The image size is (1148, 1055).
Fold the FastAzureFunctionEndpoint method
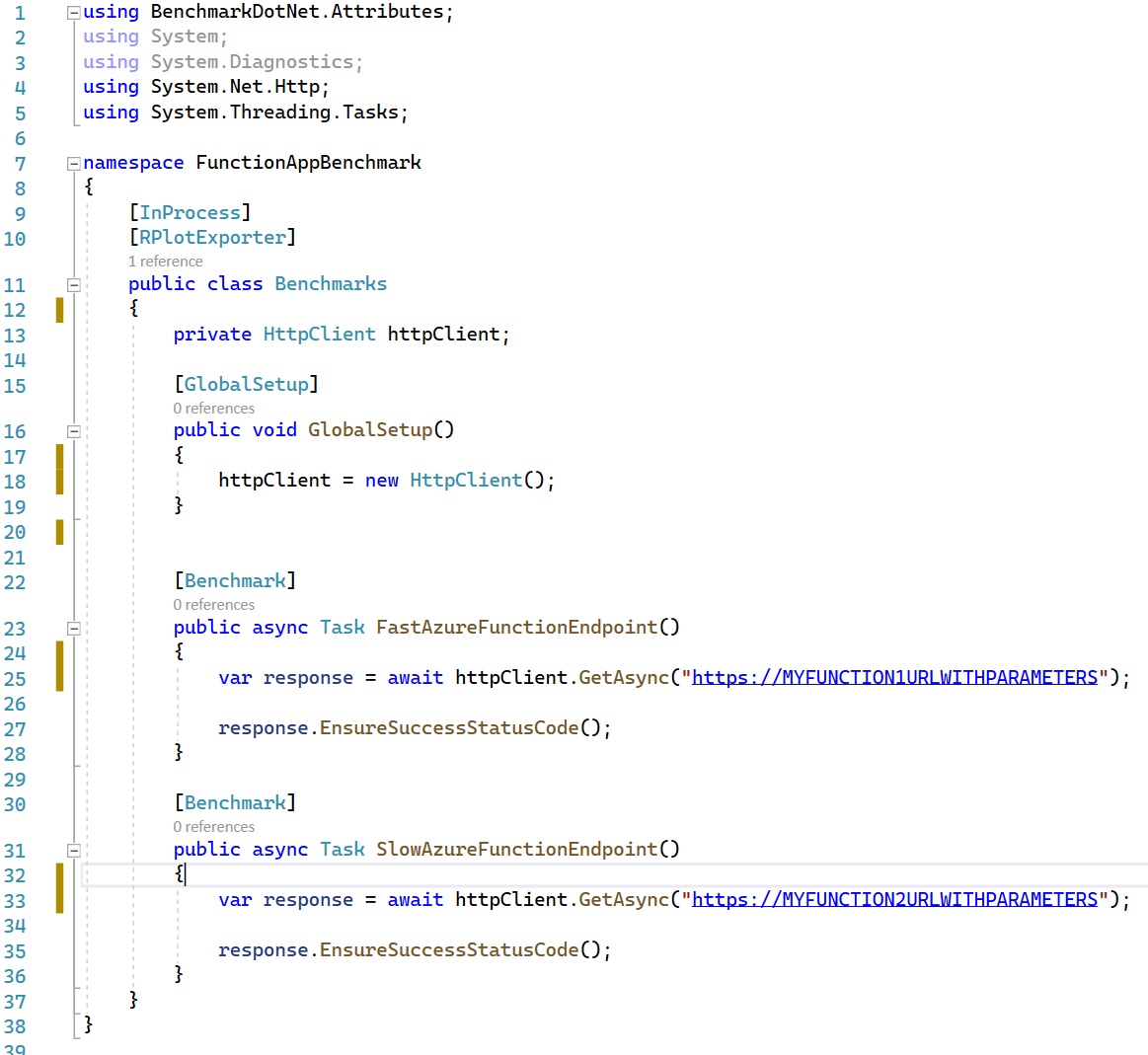pyautogui.click(x=73, y=629)
